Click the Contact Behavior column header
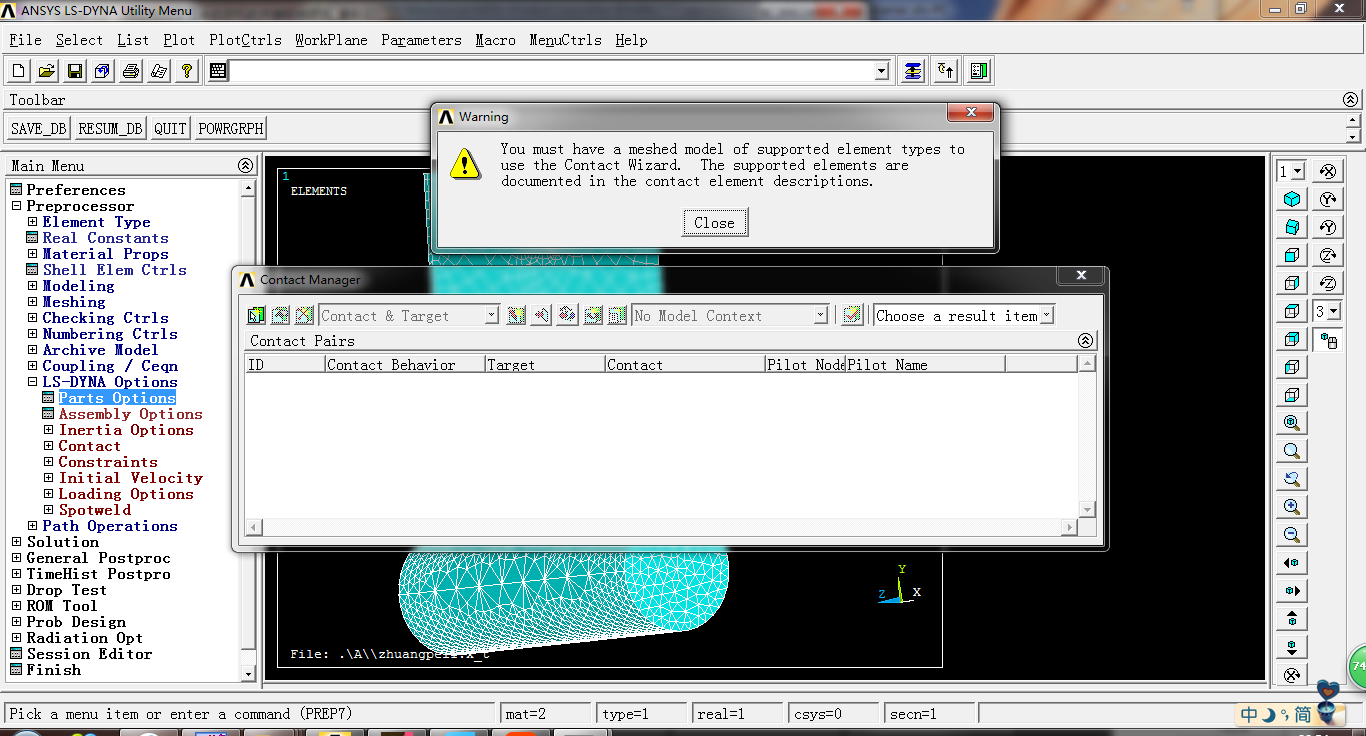The image size is (1366, 736). pos(405,365)
